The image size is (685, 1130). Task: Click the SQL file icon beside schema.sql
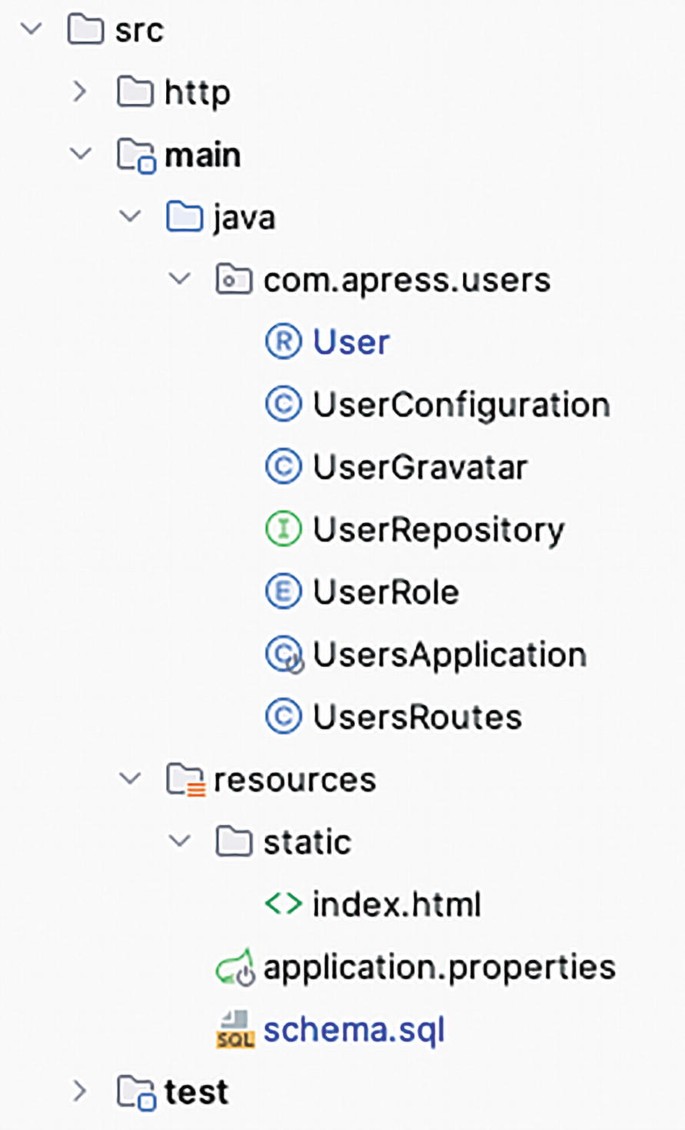(237, 1029)
